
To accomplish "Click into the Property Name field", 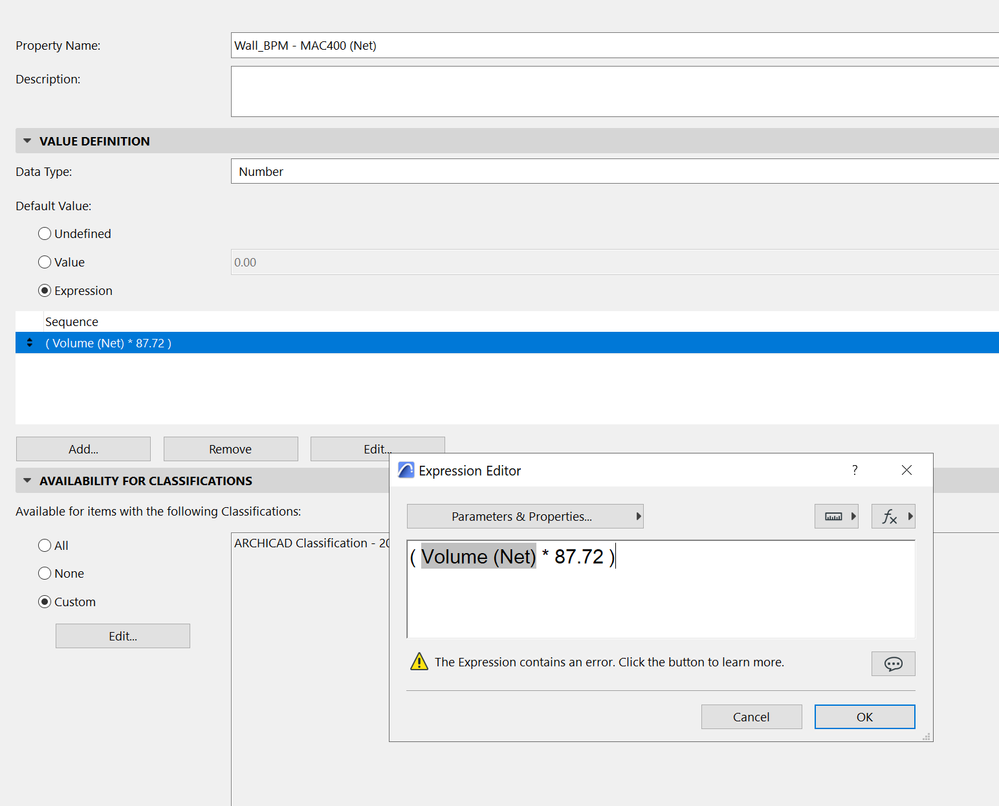I will [615, 45].
